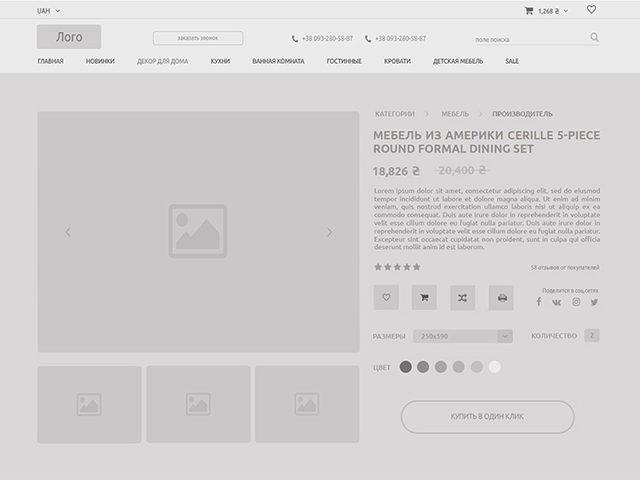Select the second color swatch
This screenshot has height=480, width=640.
point(423,367)
